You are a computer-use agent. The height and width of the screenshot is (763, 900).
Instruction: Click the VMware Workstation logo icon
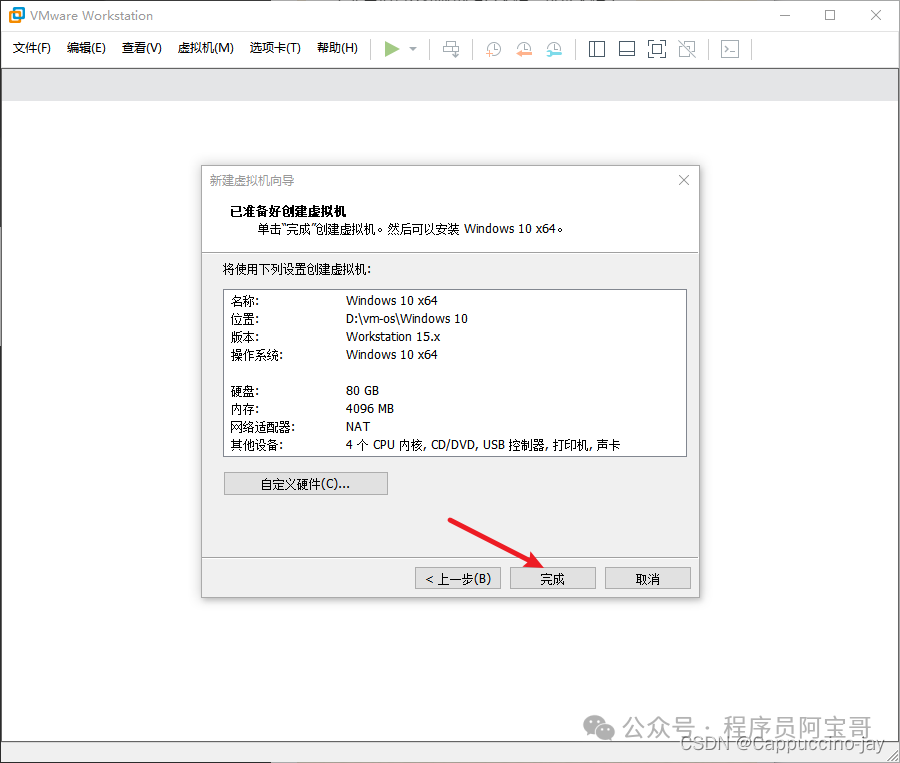(17, 16)
